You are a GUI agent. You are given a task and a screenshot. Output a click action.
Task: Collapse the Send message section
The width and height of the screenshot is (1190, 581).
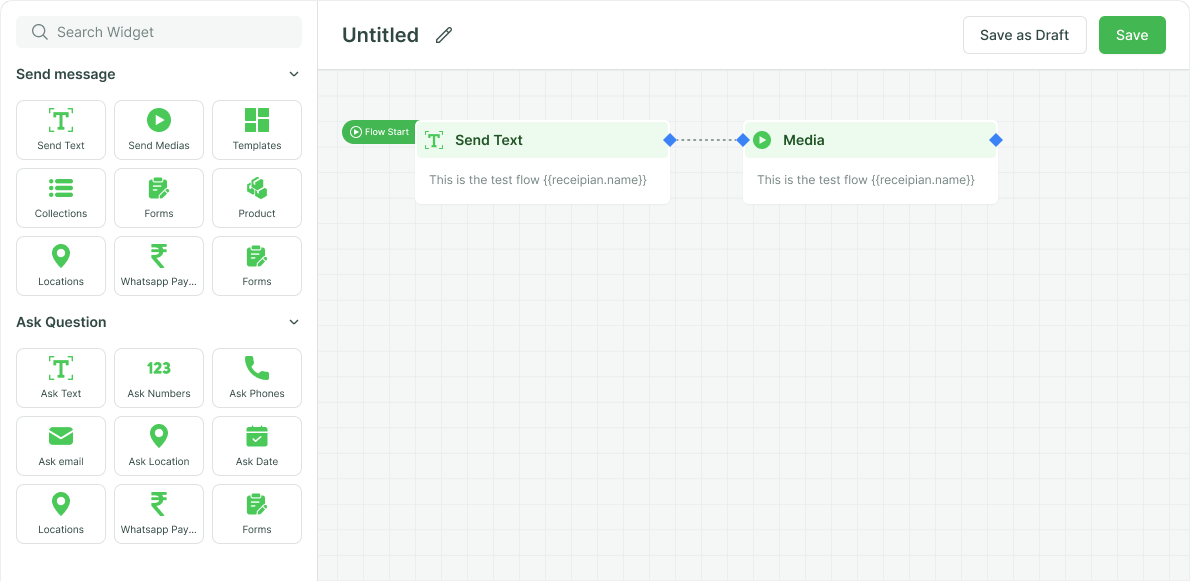point(293,73)
